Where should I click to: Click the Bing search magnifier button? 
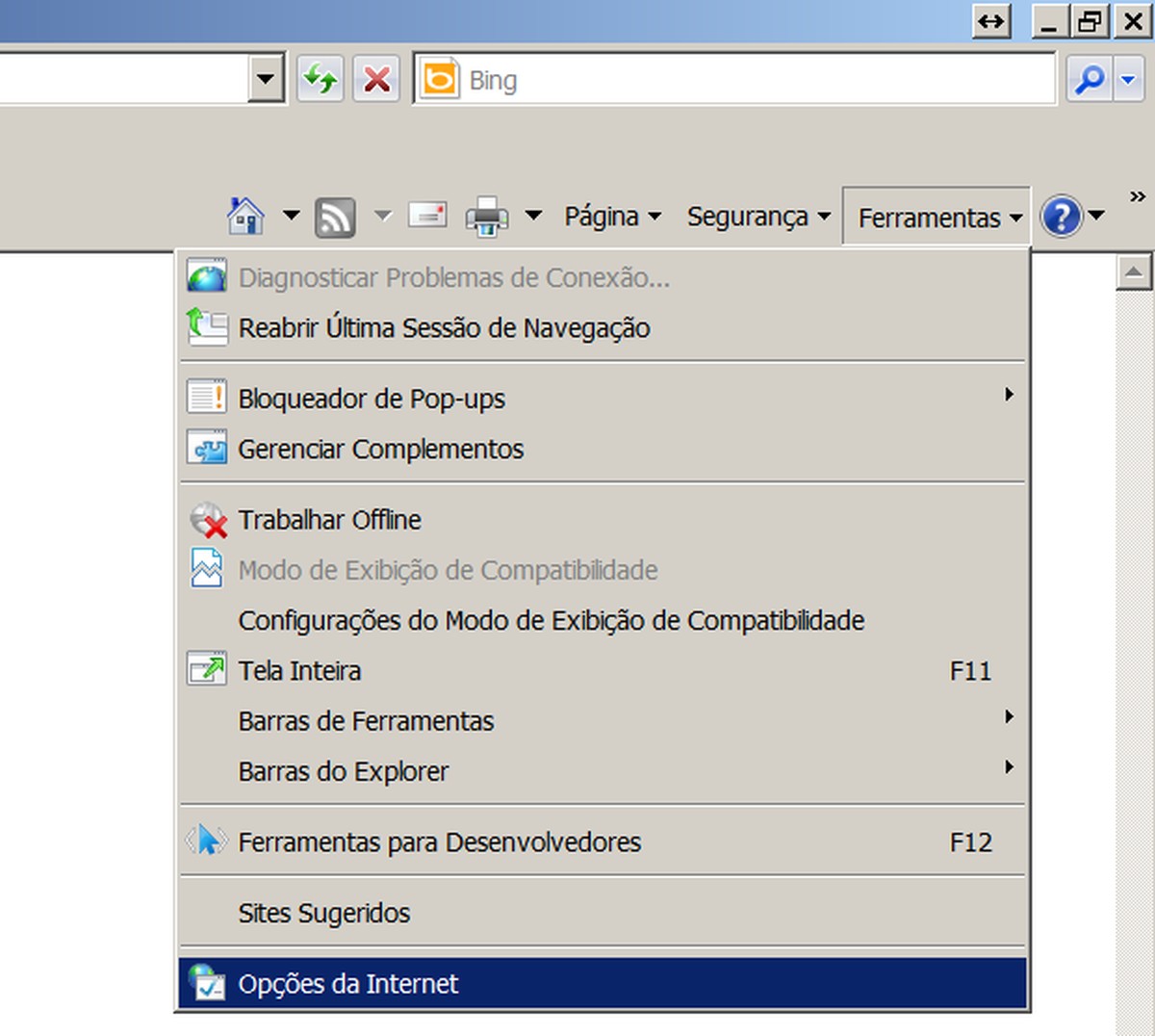[x=1091, y=80]
